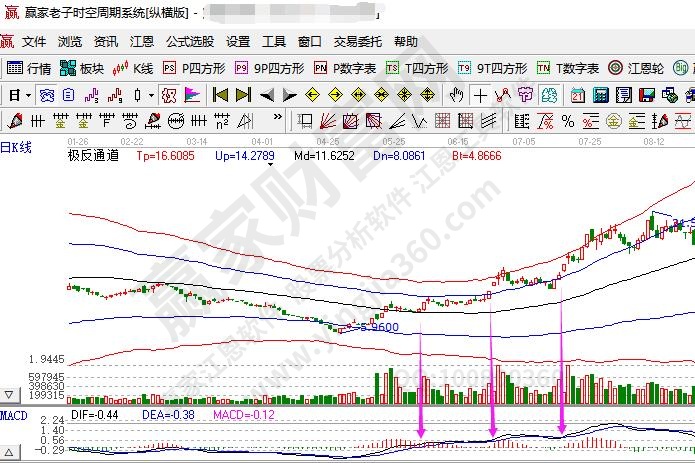Expand the MACD panel with the up triangle

9,453
